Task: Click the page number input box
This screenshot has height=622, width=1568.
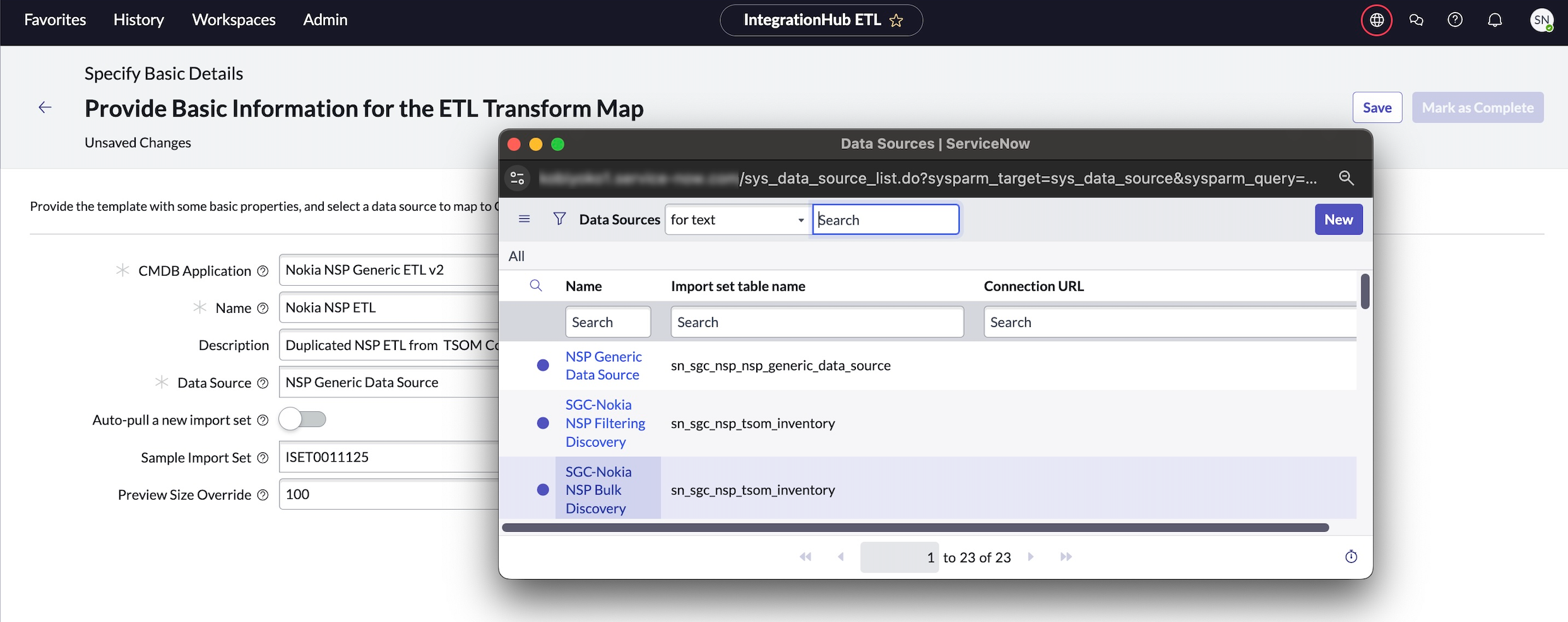Action: (x=900, y=557)
